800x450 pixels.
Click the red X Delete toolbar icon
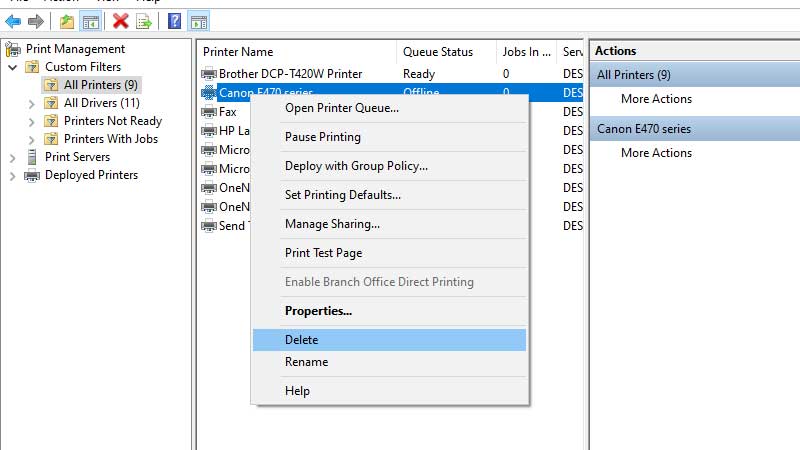click(120, 21)
